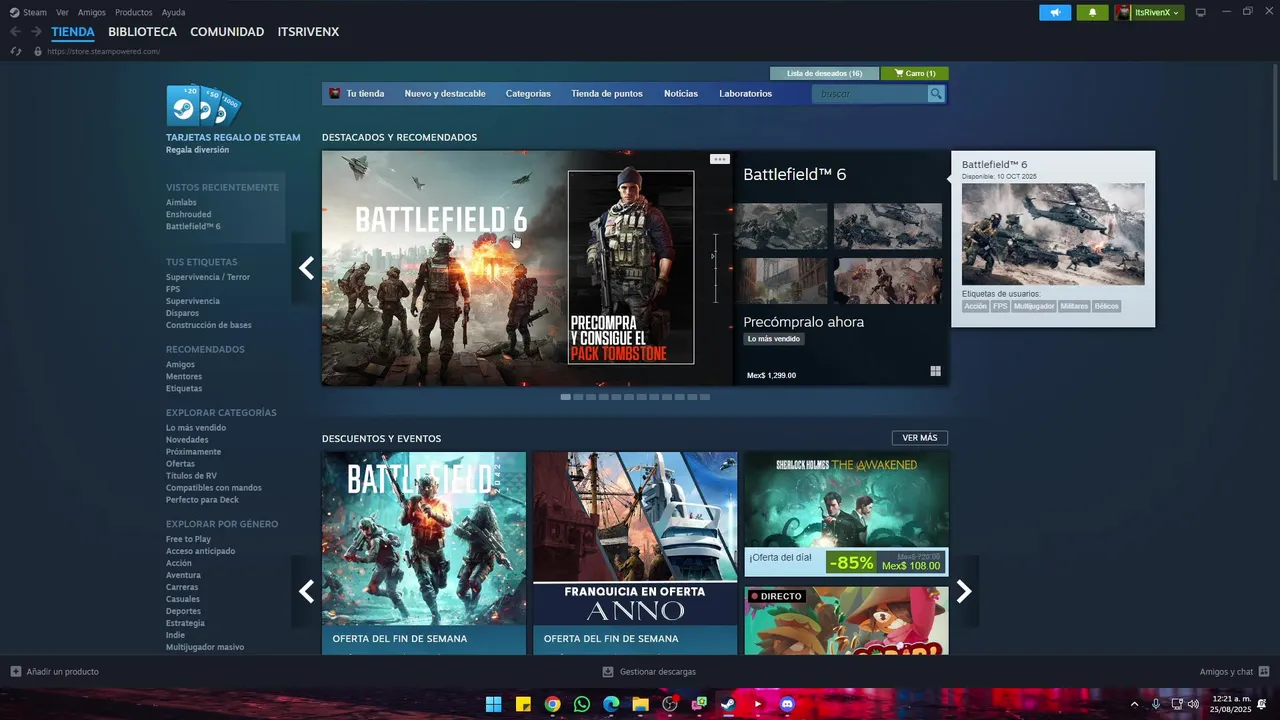Go forward with the navigation forward arrow

[x=36, y=32]
